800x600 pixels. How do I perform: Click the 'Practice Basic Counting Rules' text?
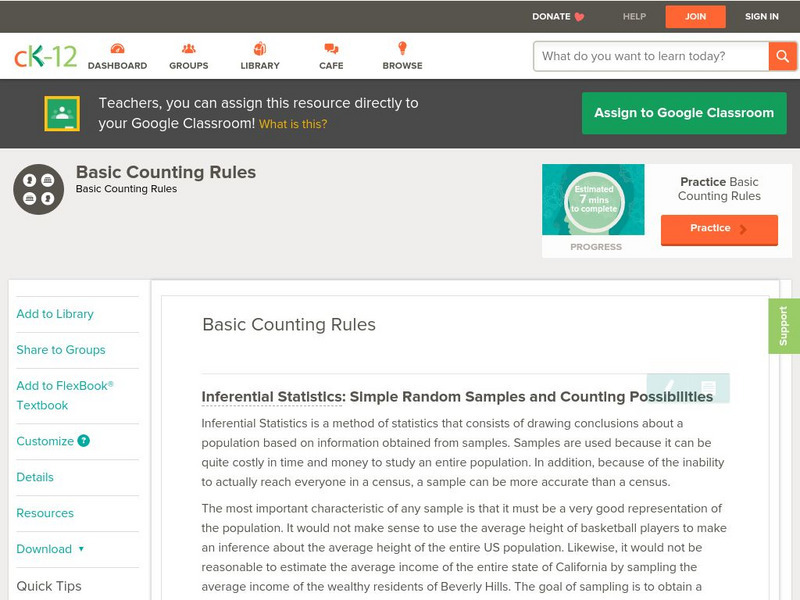click(719, 189)
